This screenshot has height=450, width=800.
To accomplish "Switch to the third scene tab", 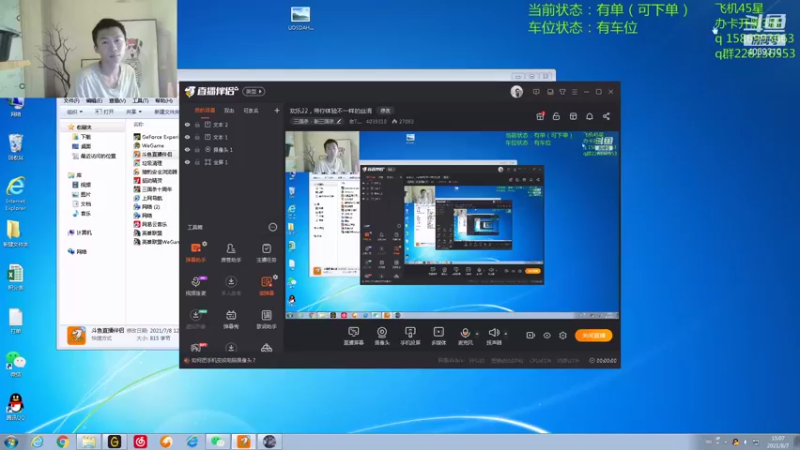I will pyautogui.click(x=251, y=111).
